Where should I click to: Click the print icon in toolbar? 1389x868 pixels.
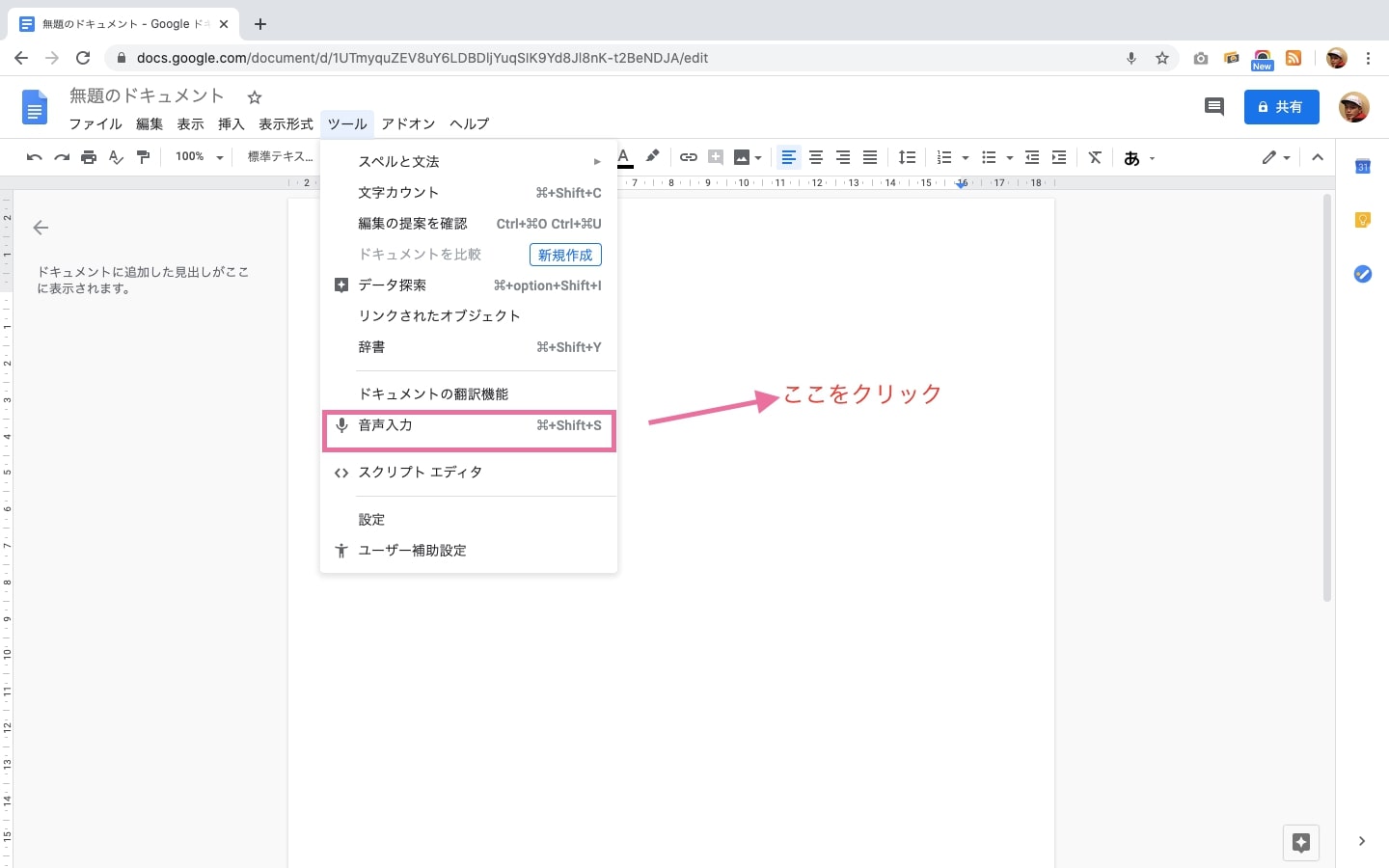click(x=89, y=157)
